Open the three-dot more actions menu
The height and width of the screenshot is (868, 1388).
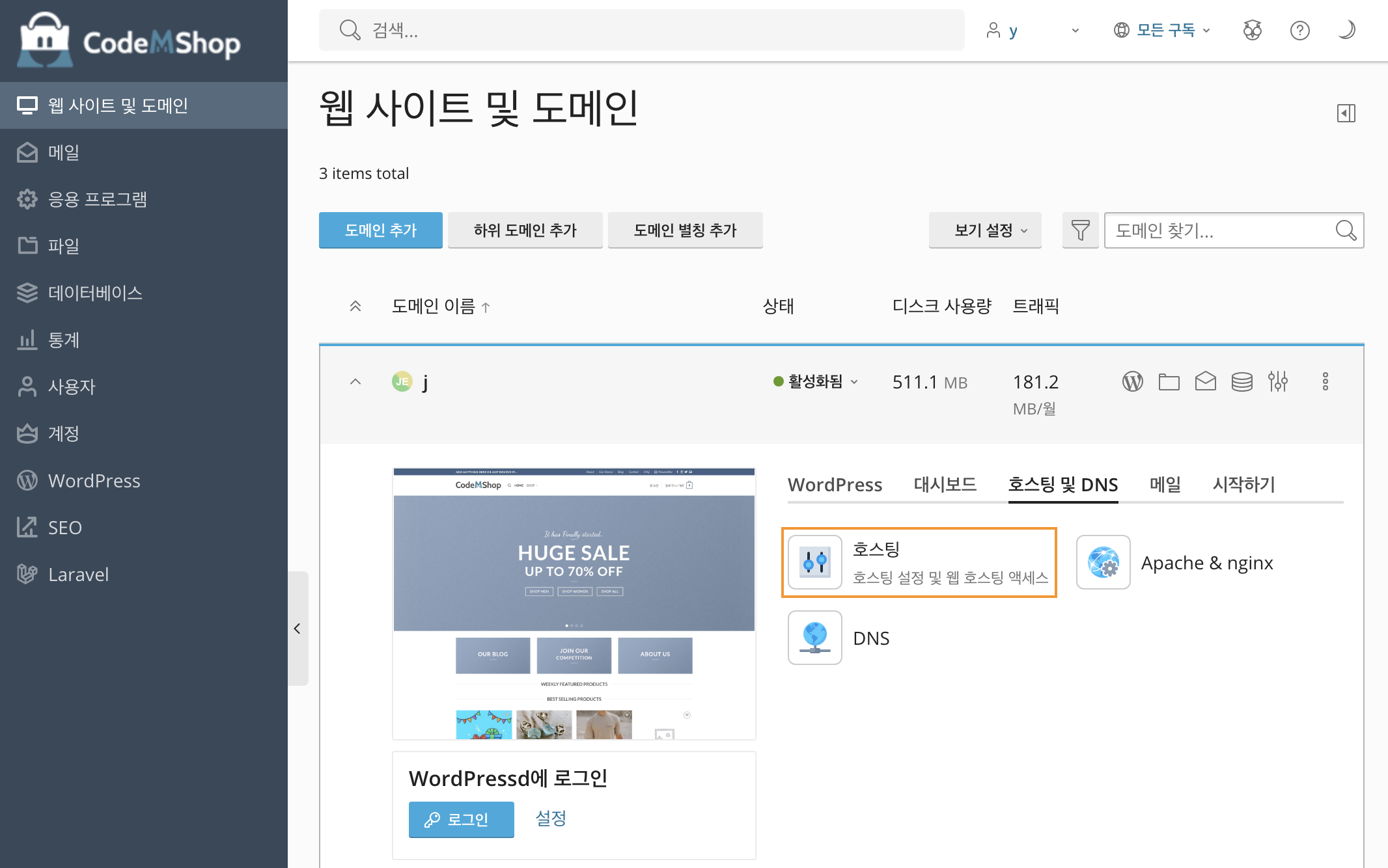click(x=1325, y=381)
